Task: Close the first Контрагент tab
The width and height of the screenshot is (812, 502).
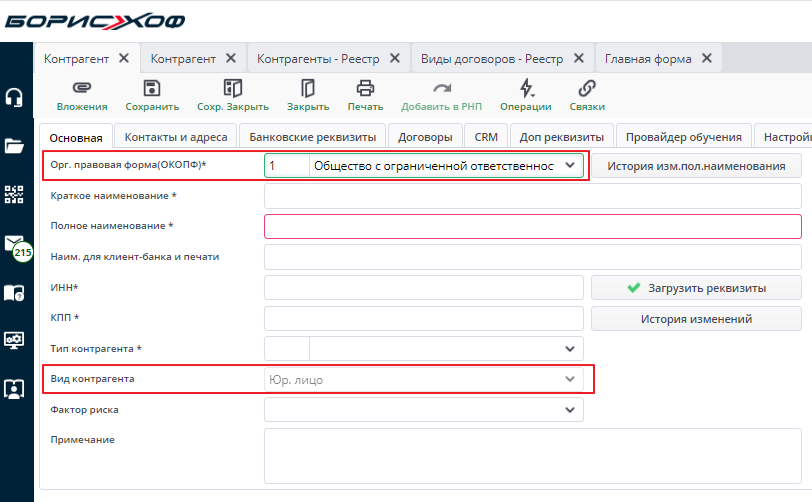Action: click(124, 58)
